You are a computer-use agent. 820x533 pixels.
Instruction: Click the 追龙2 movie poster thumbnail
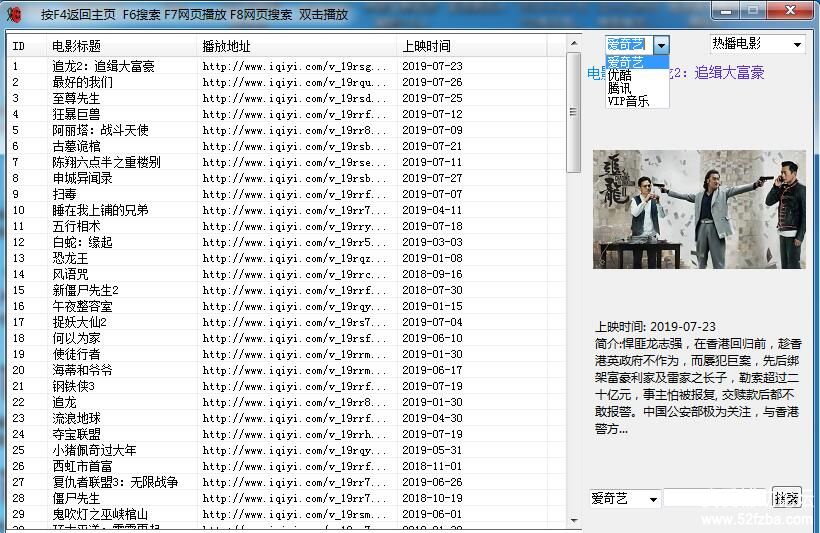click(699, 210)
